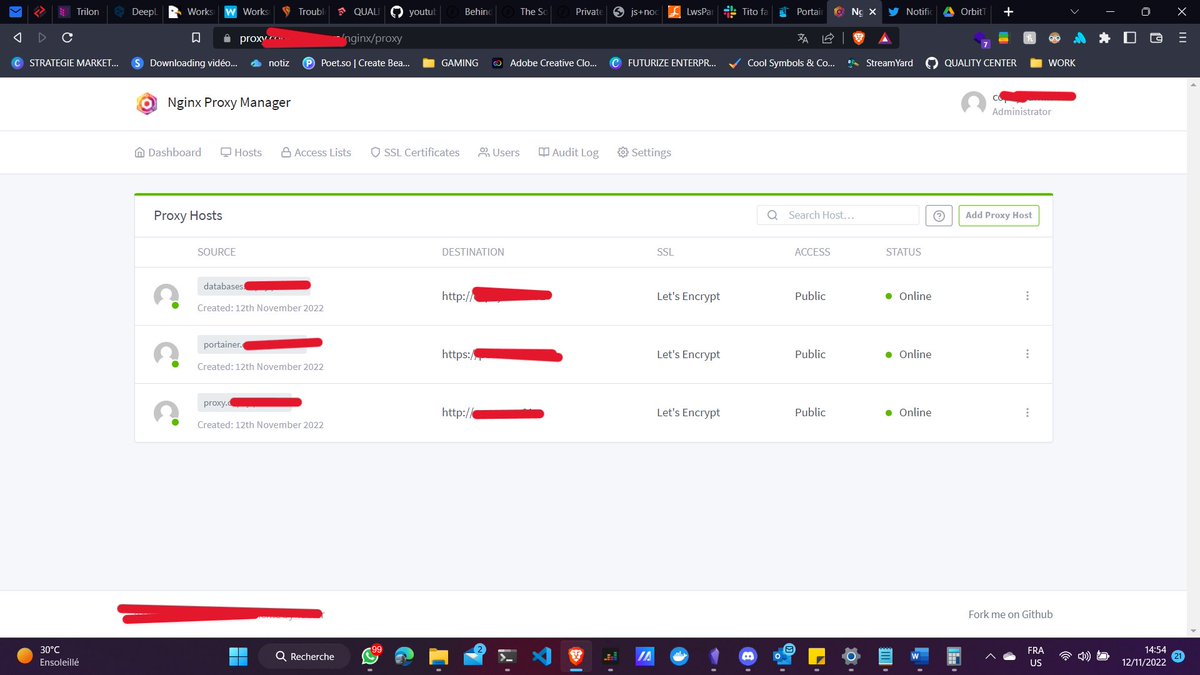
Task: Open QUALITY CENTER bookmark
Action: click(971, 63)
